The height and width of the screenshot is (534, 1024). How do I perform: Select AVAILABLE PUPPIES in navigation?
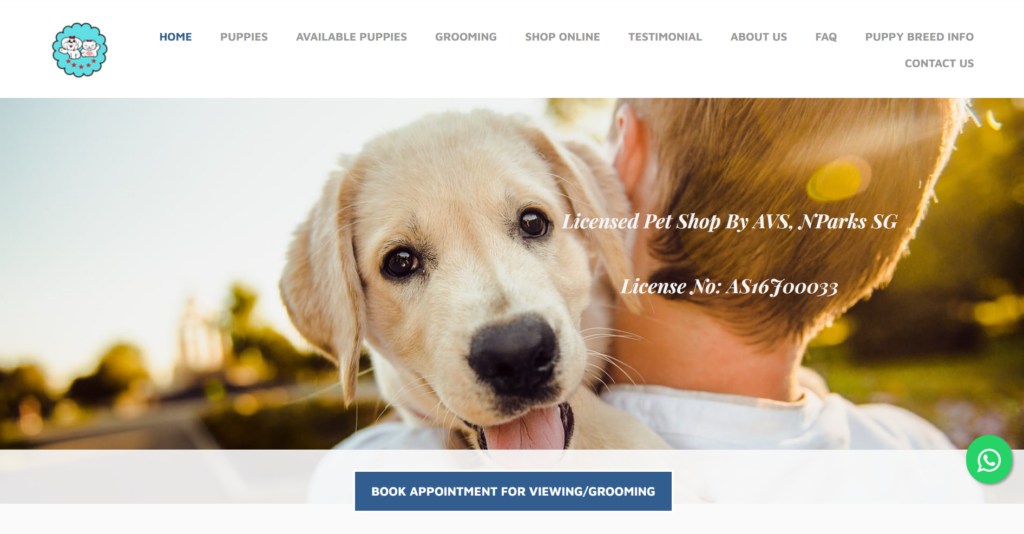pyautogui.click(x=351, y=37)
